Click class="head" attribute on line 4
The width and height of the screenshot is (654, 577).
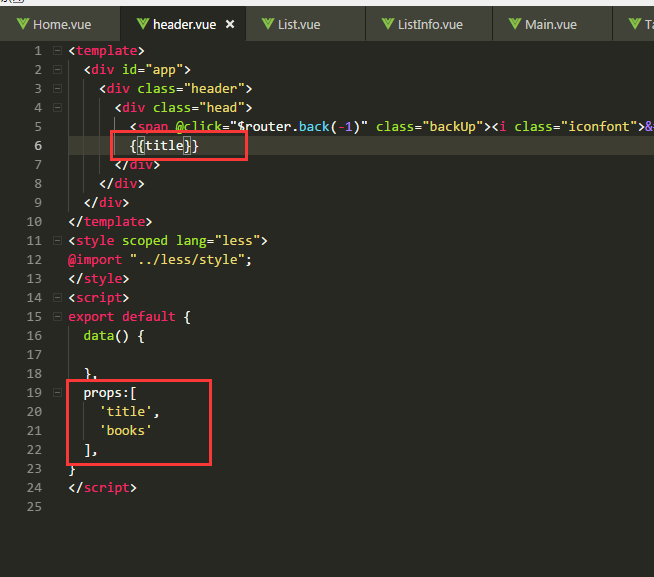[x=199, y=108]
